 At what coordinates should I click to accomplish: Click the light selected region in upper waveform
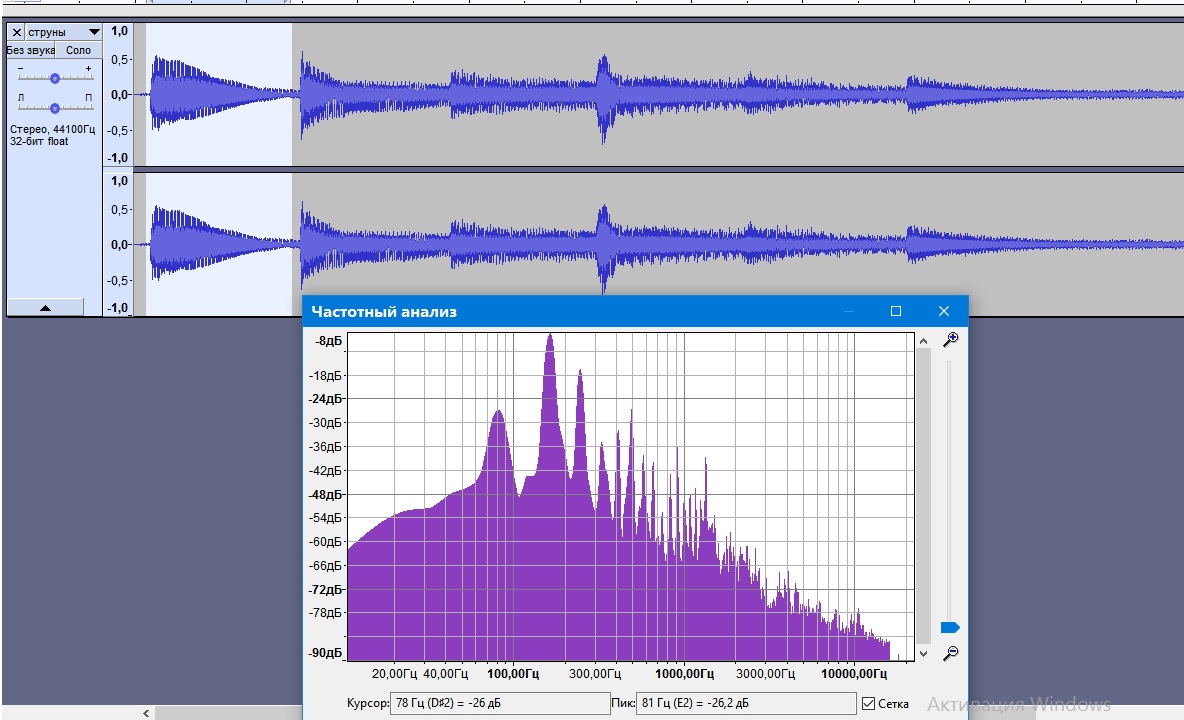pos(219,94)
